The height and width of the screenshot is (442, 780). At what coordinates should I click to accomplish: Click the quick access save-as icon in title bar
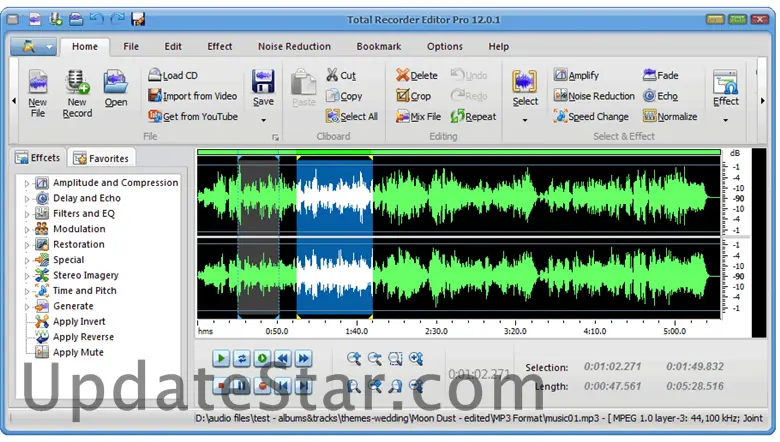click(138, 19)
